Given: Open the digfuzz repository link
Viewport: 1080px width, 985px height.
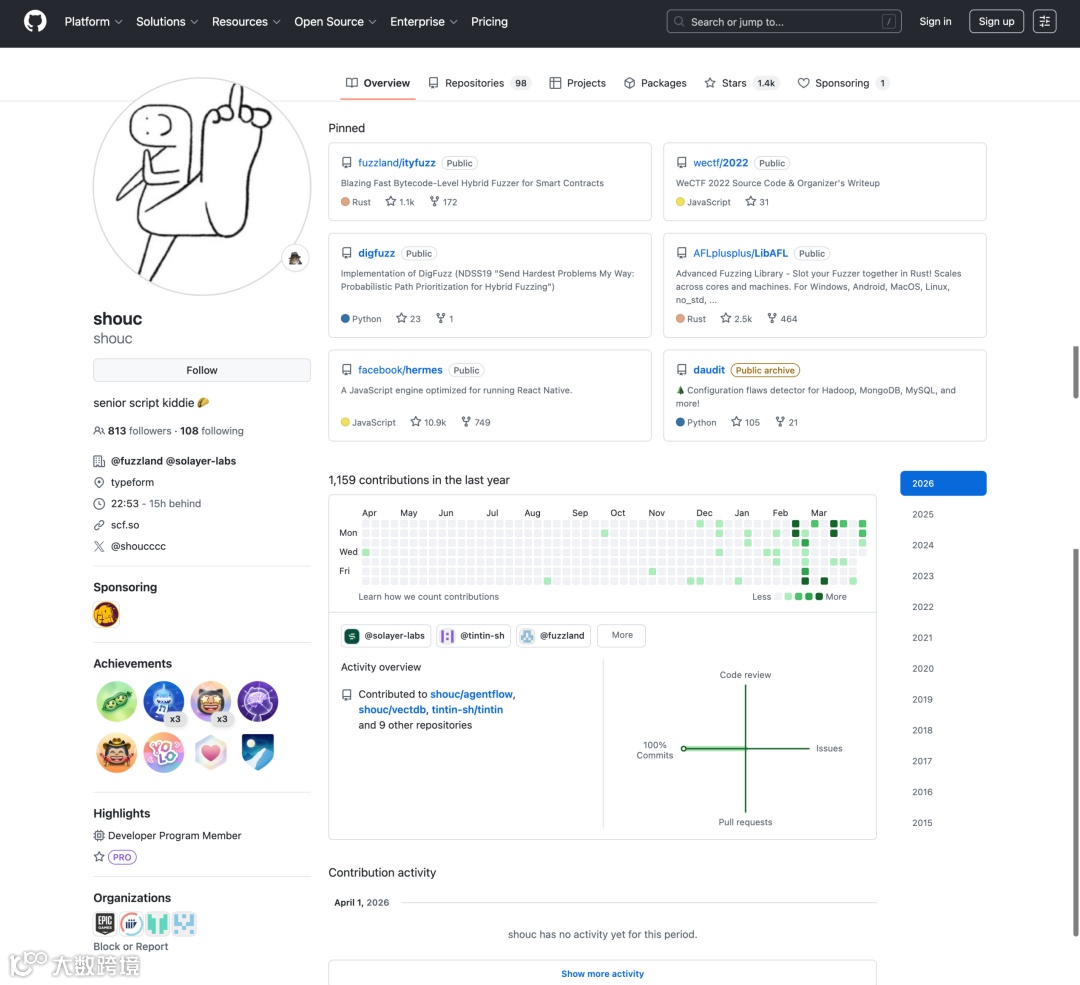Looking at the screenshot, I should [376, 253].
